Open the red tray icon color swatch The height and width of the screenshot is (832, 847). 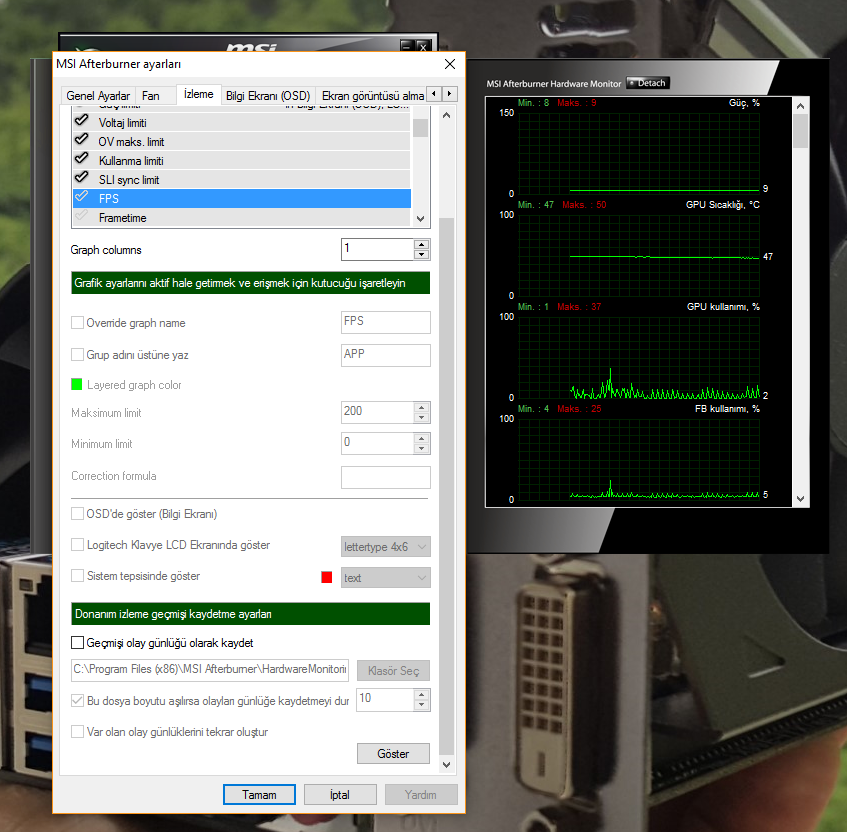(x=327, y=578)
